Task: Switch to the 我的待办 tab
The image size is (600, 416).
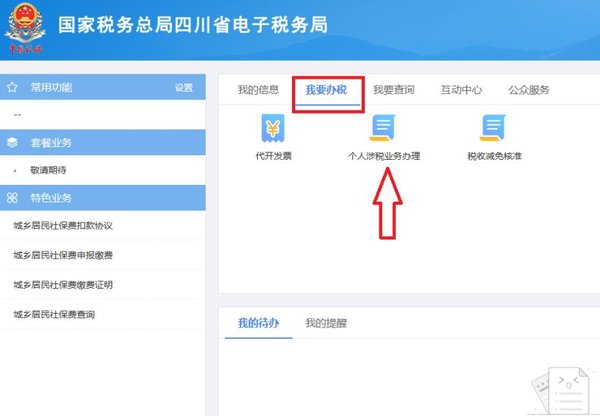Action: [258, 323]
